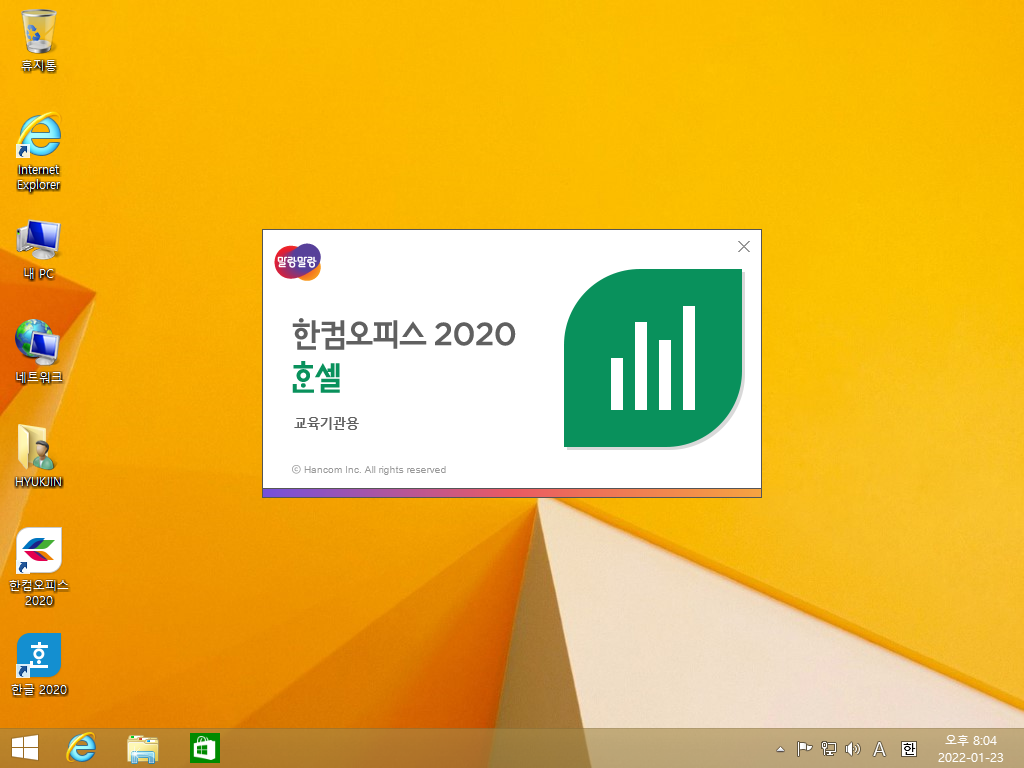Click the green '한셀' product name
Image resolution: width=1024 pixels, height=768 pixels.
[317, 377]
